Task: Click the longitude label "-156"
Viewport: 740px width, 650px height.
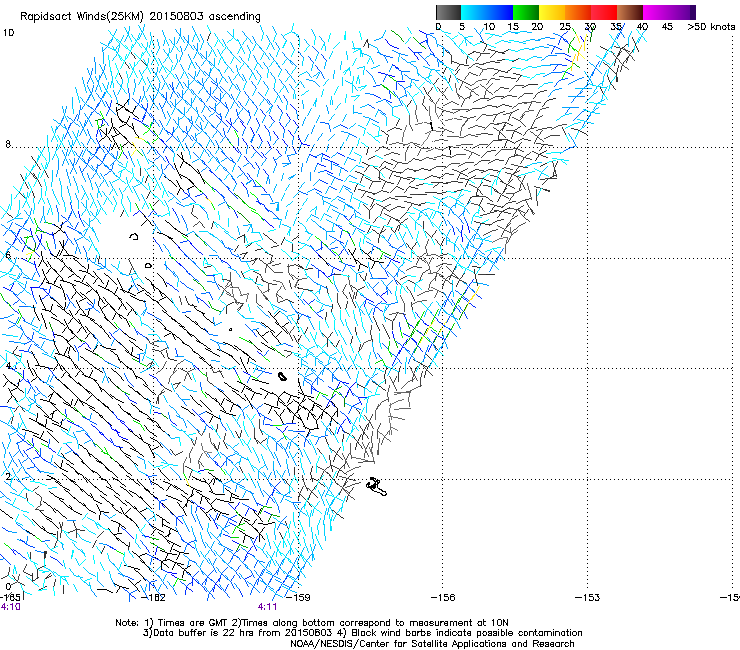Action: [443, 597]
